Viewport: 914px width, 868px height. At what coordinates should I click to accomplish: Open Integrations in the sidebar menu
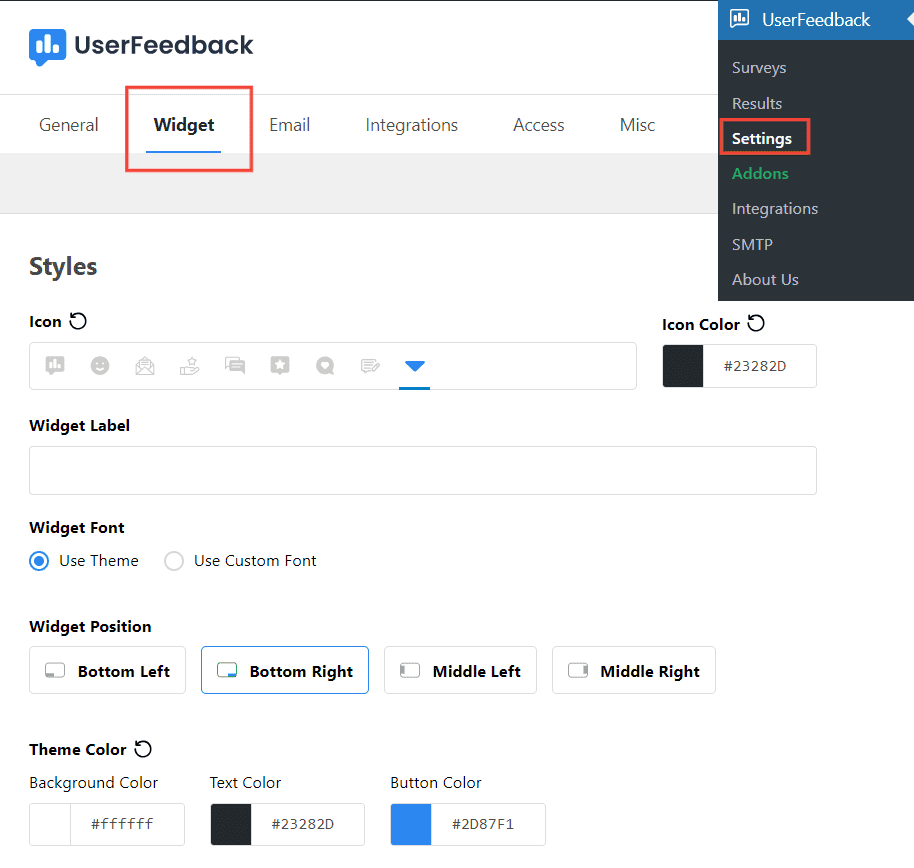click(x=775, y=209)
